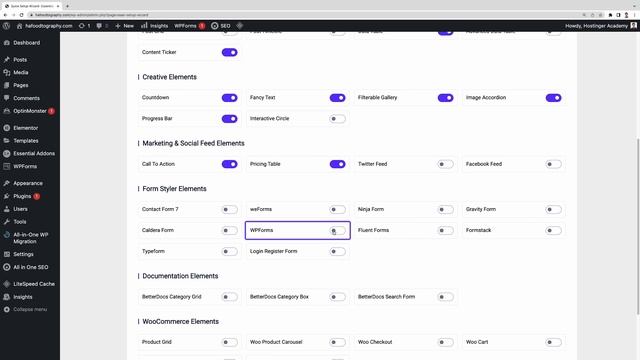
Task: Open the Comments bubble icon in sidebar
Action: (7, 98)
